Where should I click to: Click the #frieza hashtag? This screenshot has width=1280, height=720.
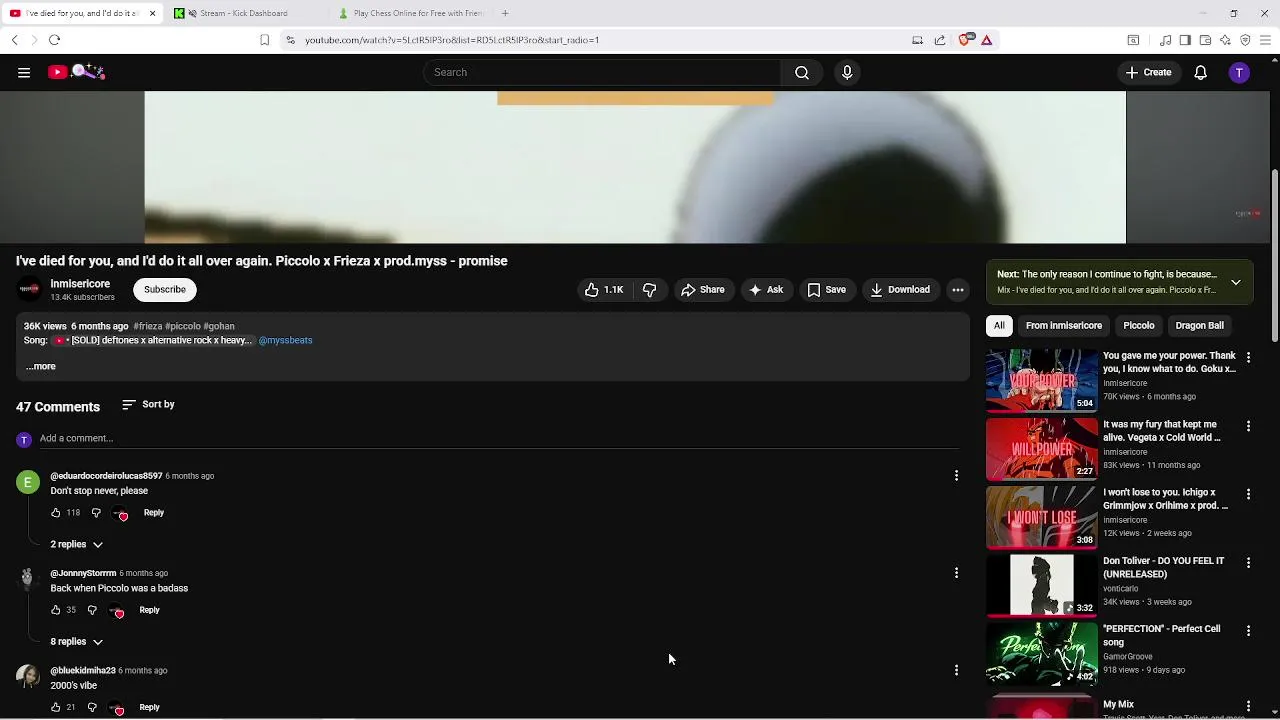(x=147, y=326)
